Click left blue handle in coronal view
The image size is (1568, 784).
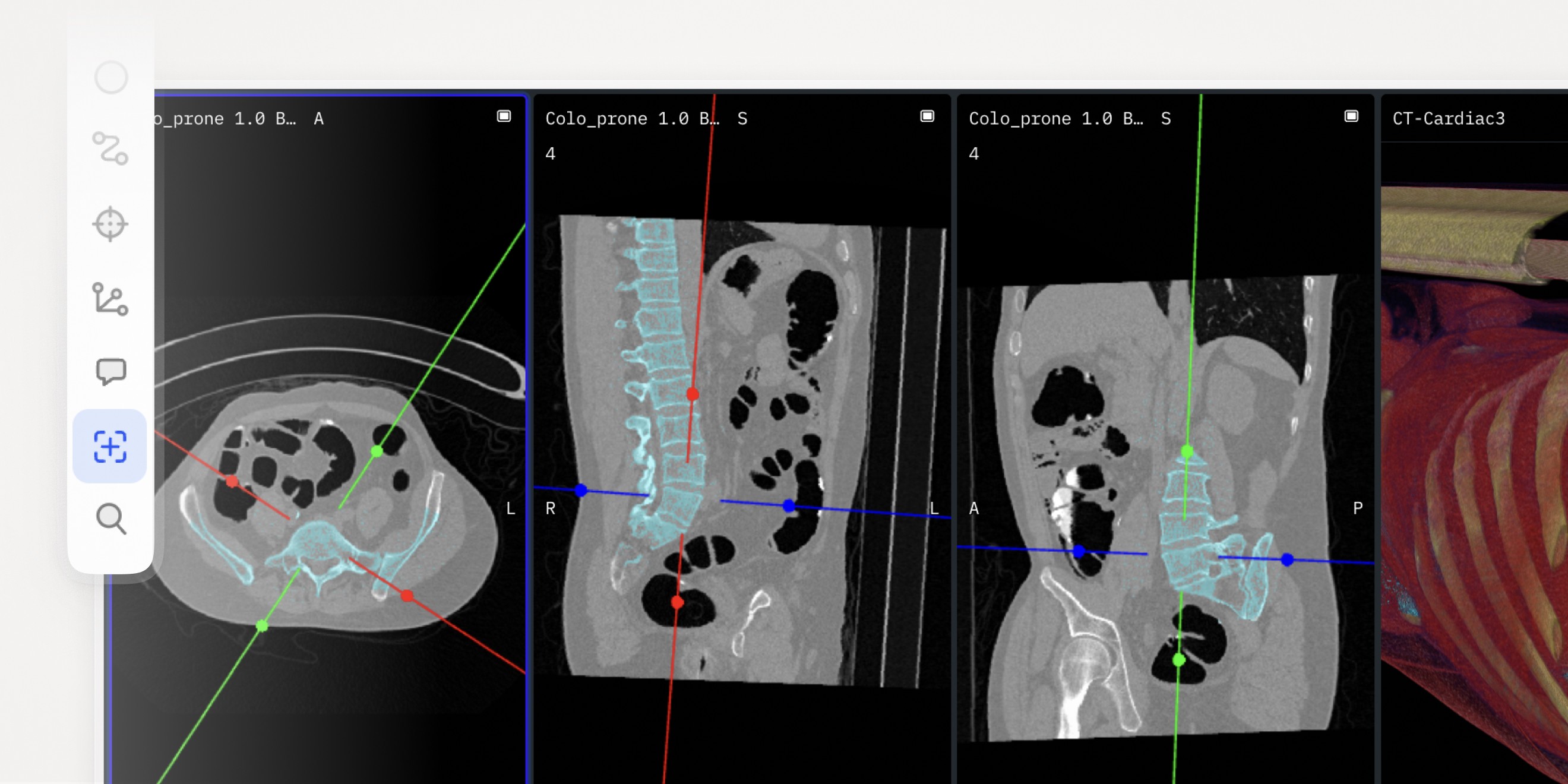[x=581, y=490]
